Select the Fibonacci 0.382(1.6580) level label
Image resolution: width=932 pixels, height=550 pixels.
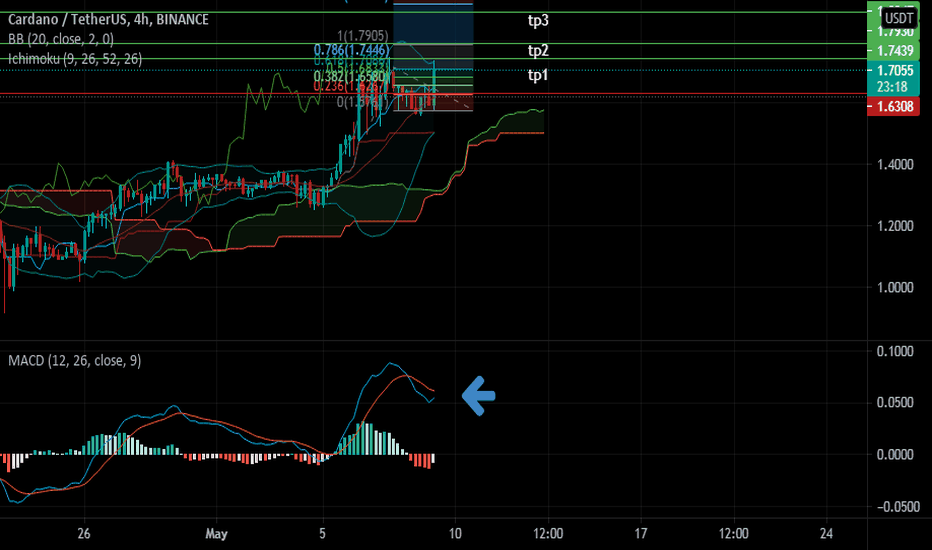pos(351,76)
